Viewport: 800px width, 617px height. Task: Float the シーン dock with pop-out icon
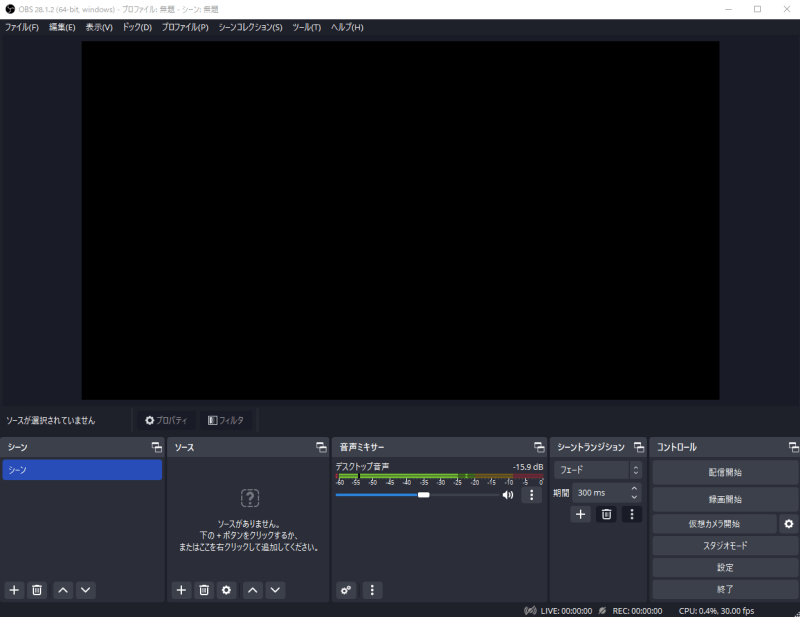pos(157,447)
